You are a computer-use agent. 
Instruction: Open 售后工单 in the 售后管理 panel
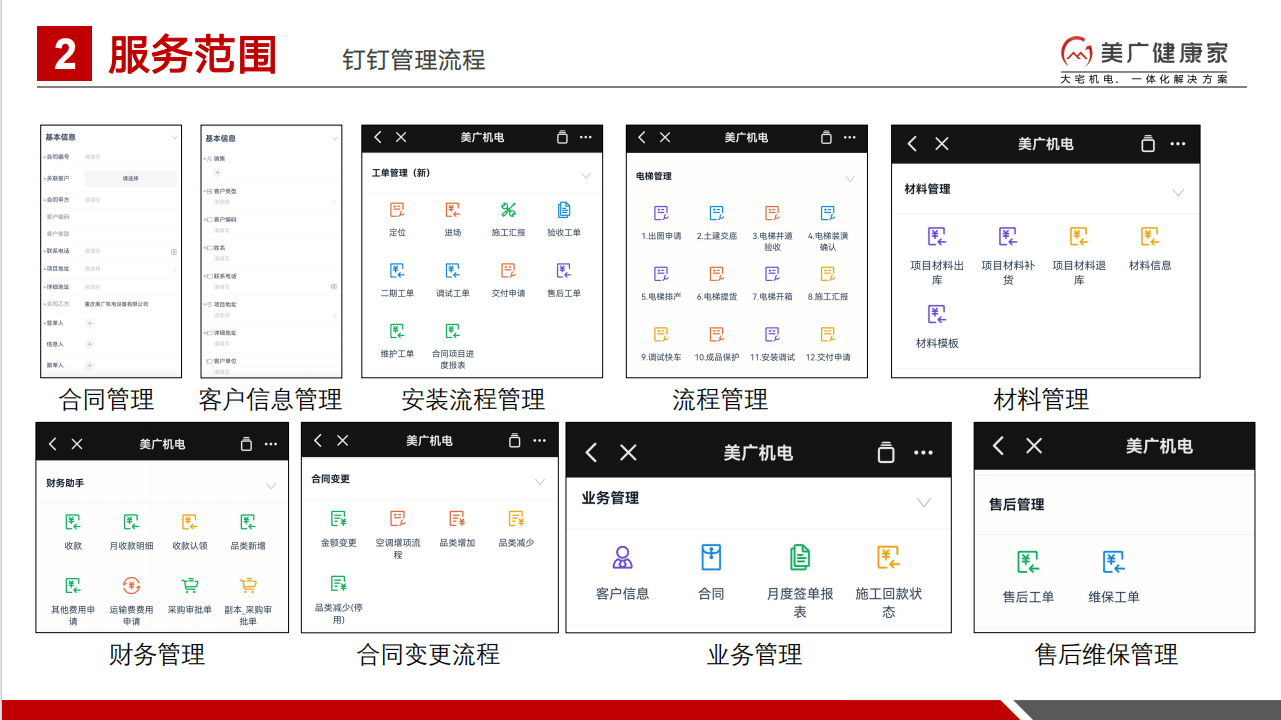(1028, 562)
